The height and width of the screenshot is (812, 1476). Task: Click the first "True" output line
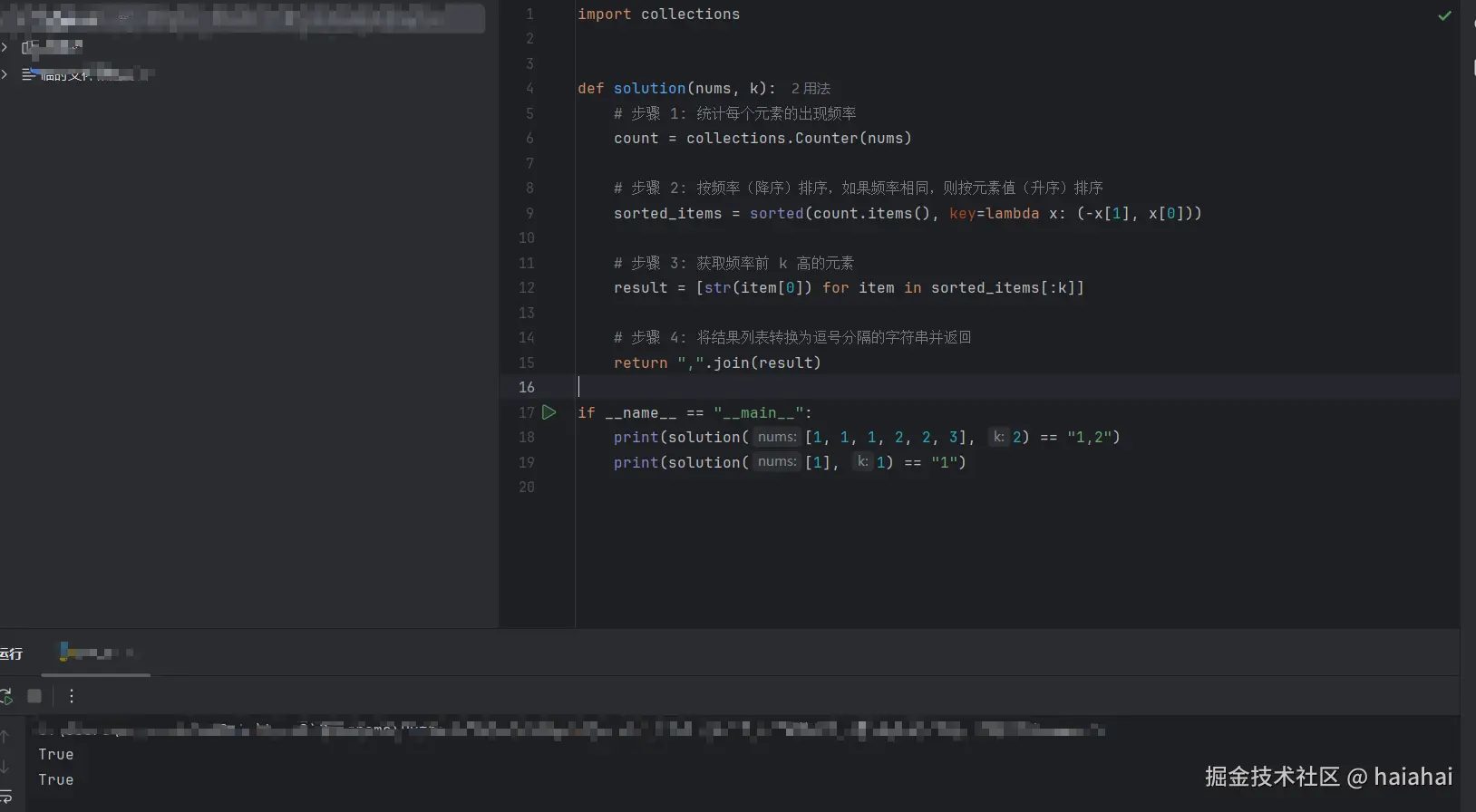(x=55, y=754)
